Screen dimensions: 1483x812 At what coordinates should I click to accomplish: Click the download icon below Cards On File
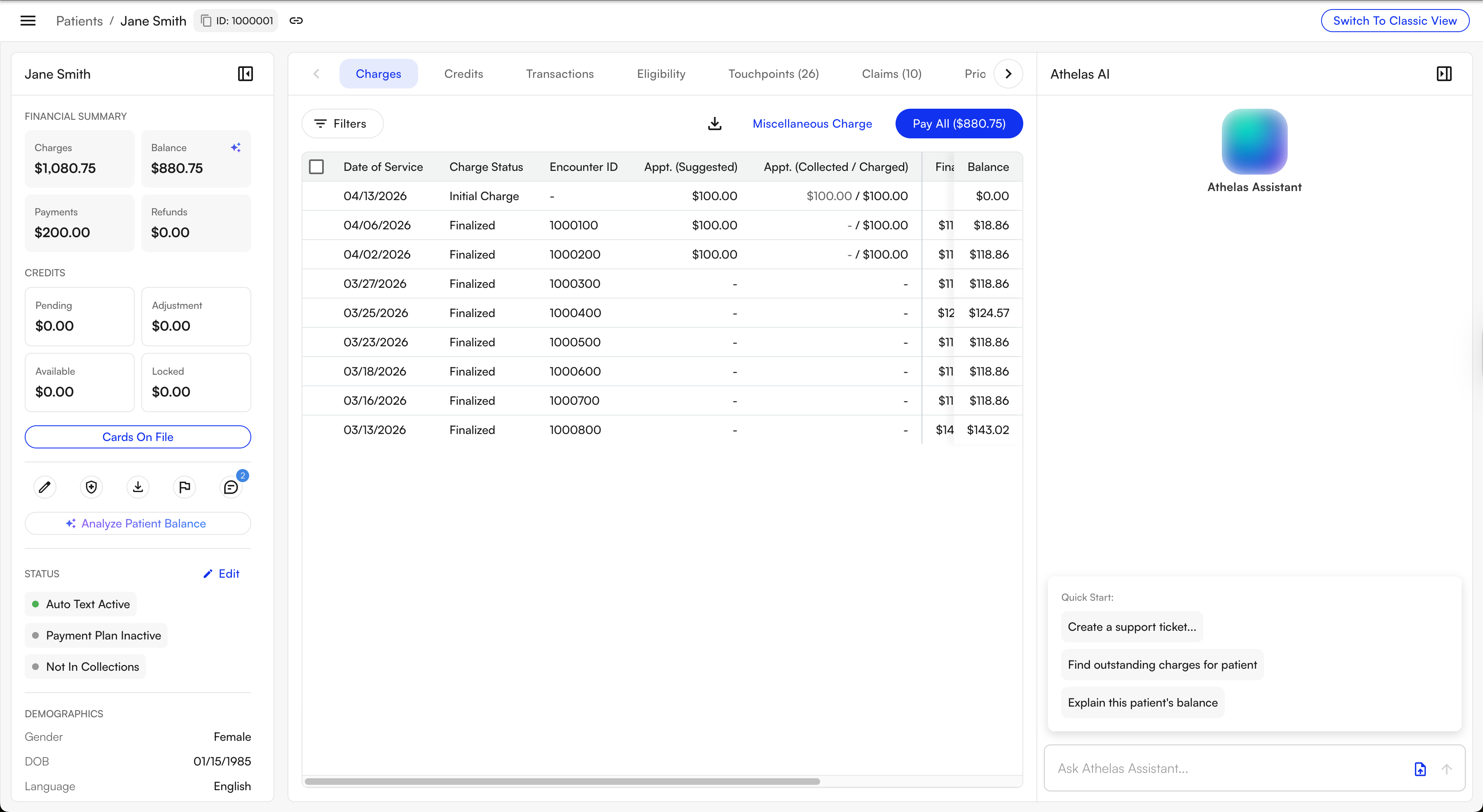tap(138, 487)
